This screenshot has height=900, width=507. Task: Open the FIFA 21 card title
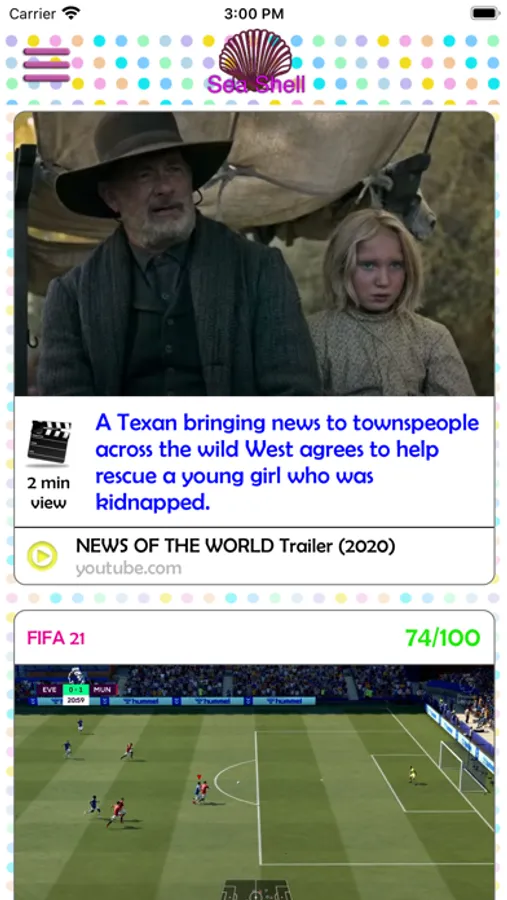coord(56,638)
